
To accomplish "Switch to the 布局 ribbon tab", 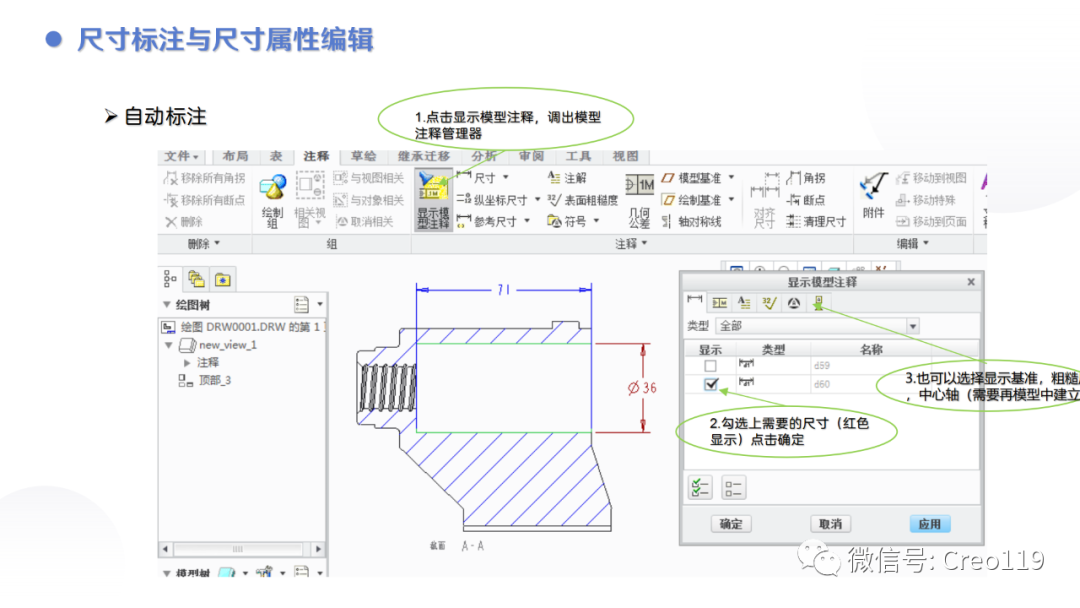I will (x=236, y=156).
